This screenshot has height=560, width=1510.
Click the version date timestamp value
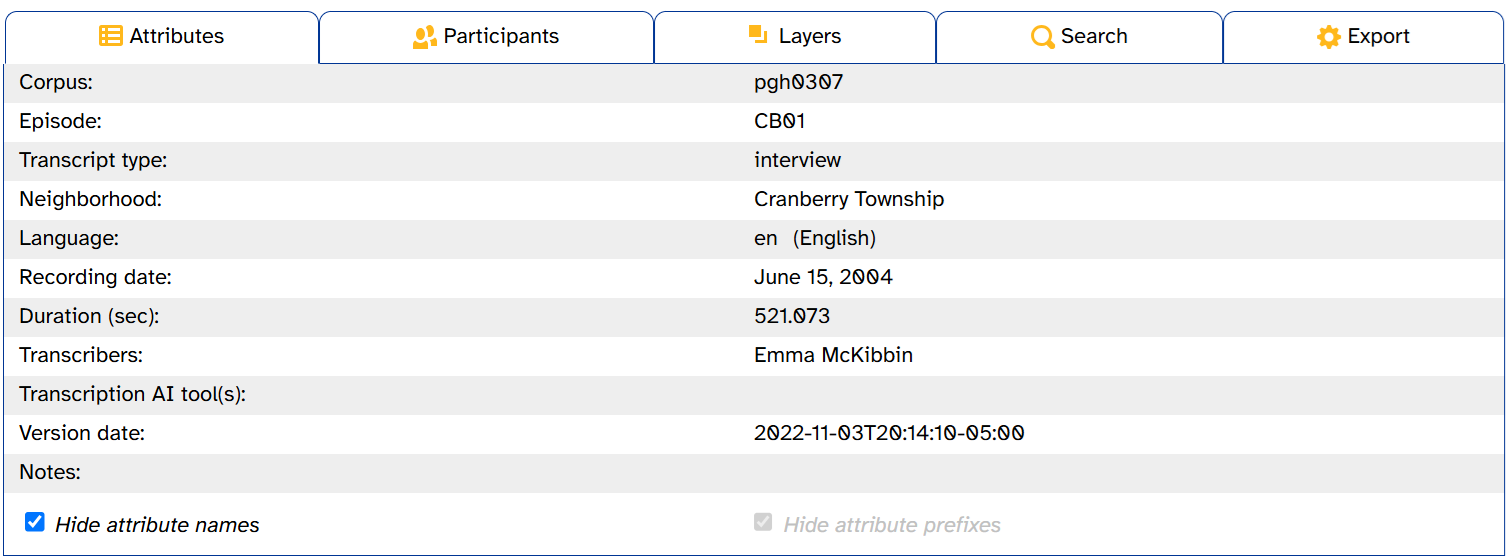tap(889, 434)
